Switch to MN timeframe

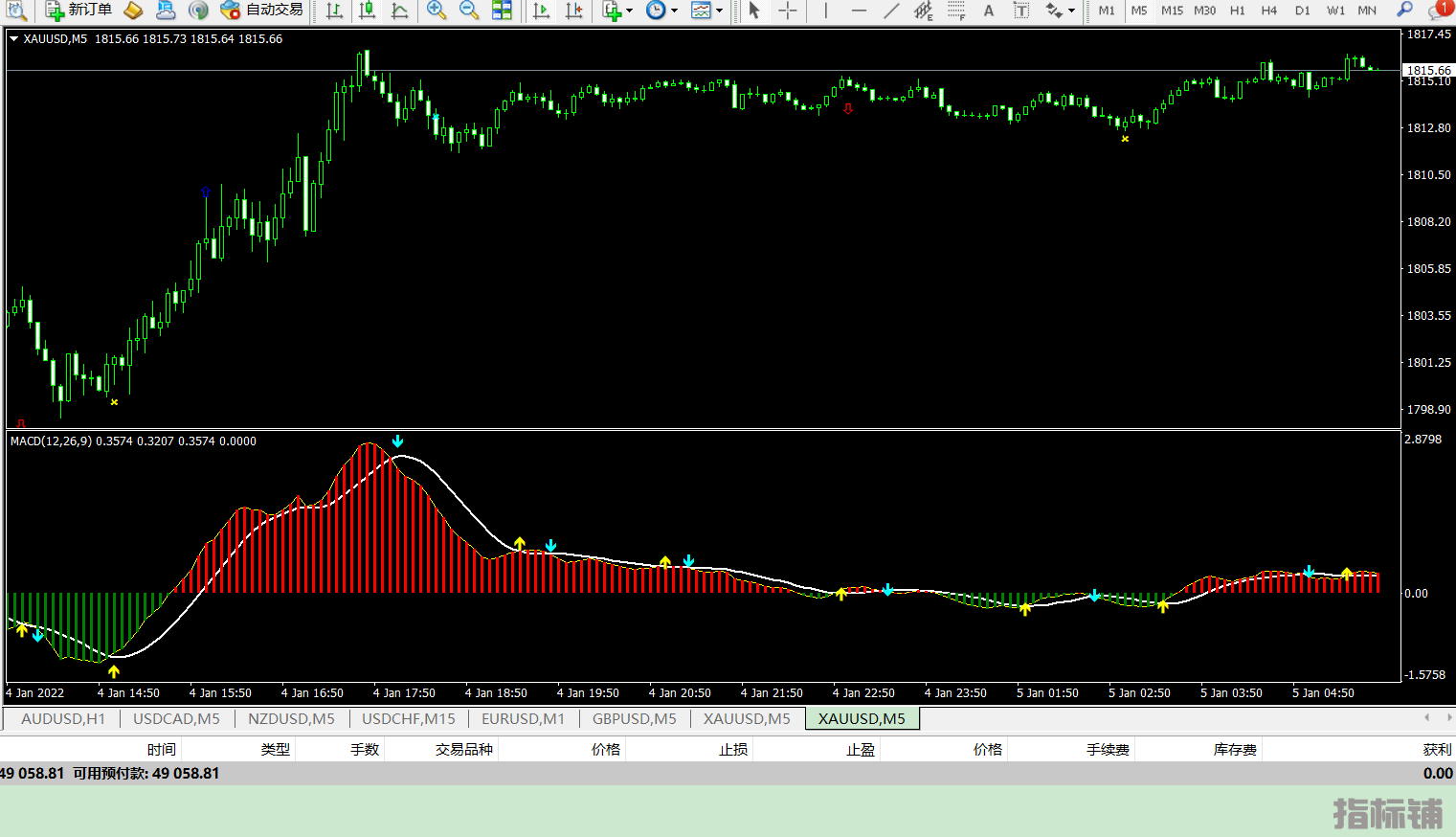1367,11
